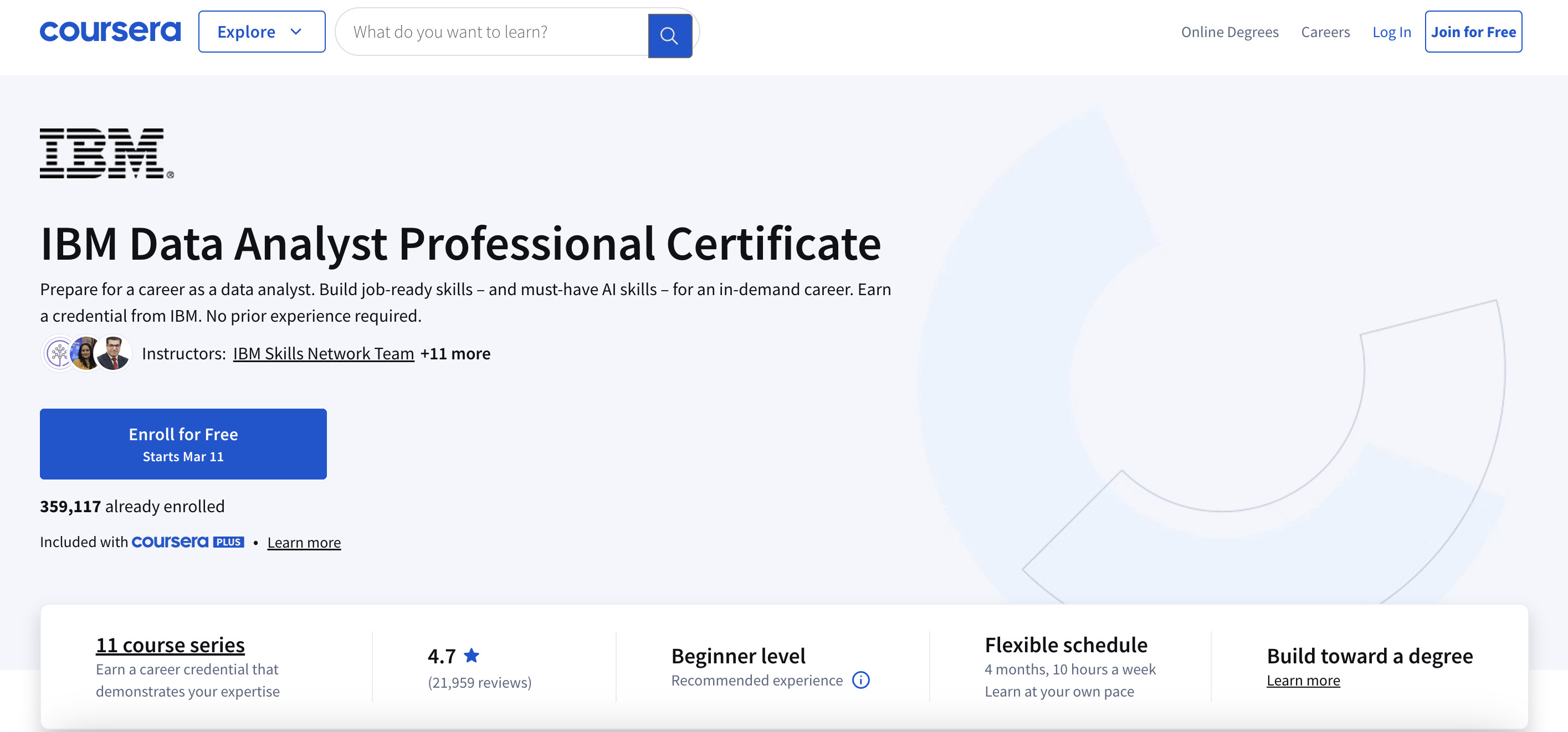Viewport: 1568px width, 732px height.
Task: Click the IBM logo
Action: 106,153
